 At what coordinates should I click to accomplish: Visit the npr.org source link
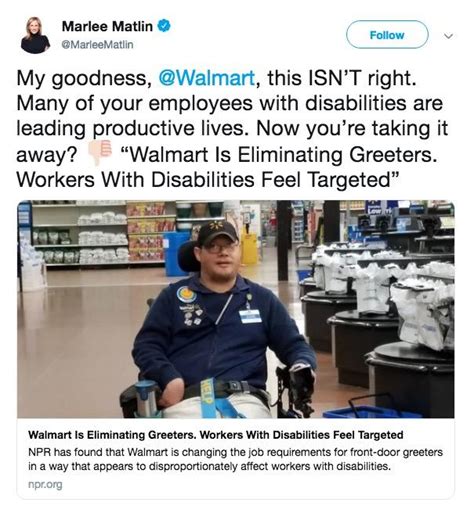[45, 484]
